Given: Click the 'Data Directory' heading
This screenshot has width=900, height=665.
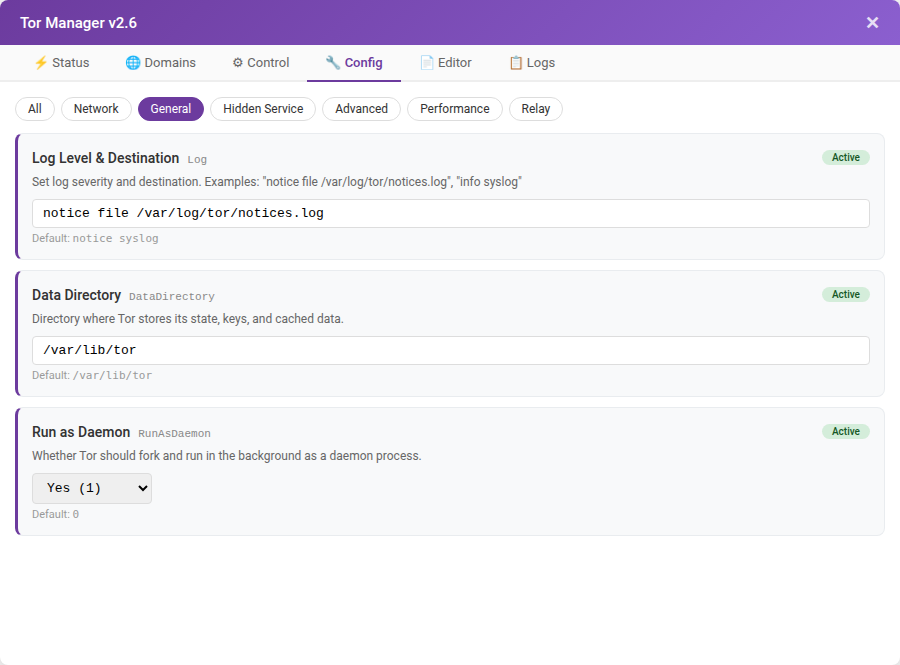Looking at the screenshot, I should 76,295.
